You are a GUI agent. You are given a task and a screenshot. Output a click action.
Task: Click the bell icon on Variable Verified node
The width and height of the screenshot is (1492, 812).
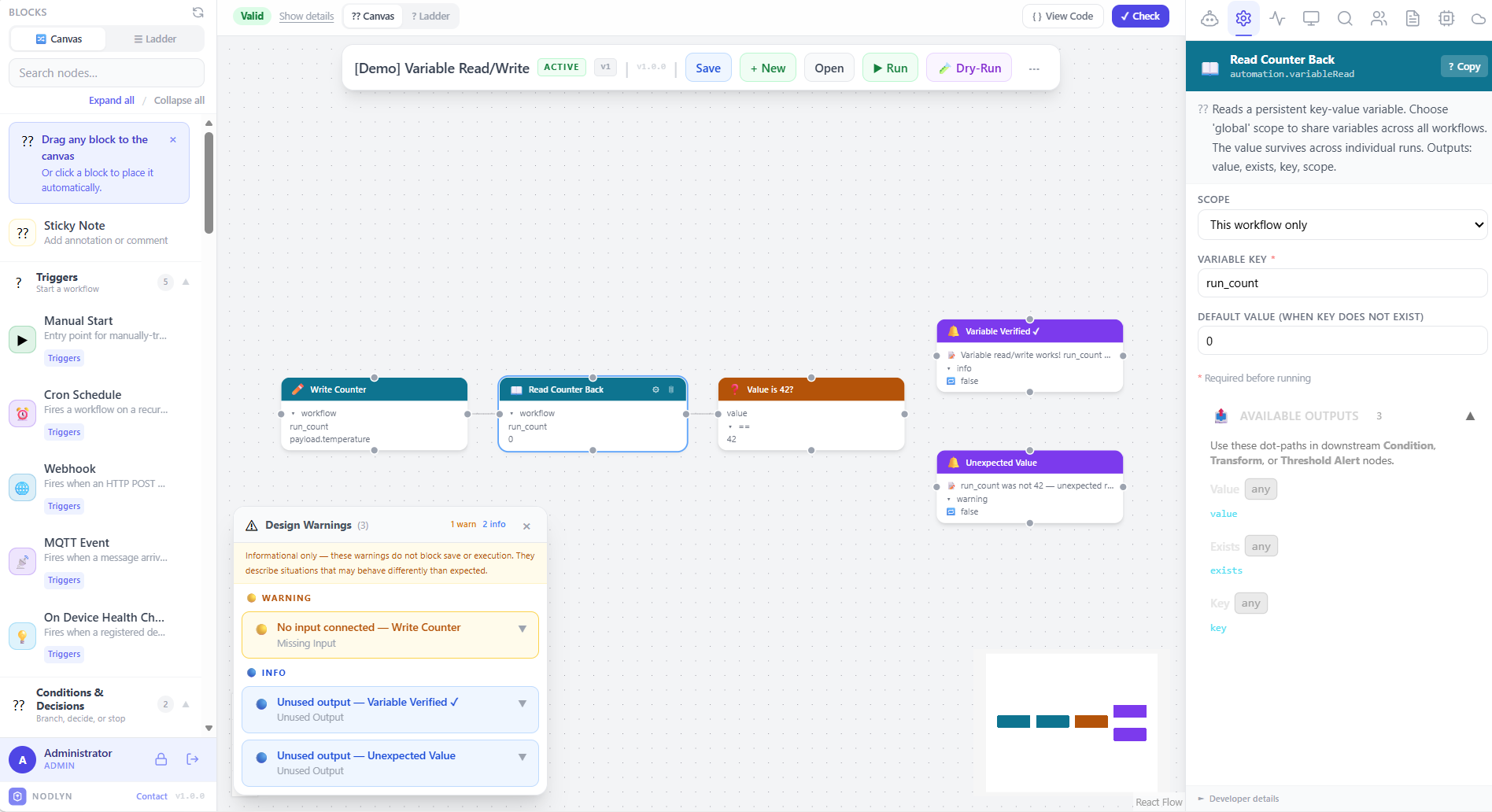[954, 331]
